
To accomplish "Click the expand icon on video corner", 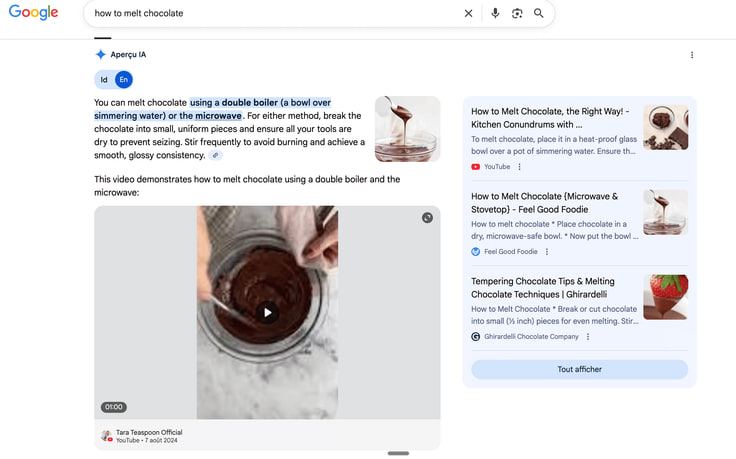I will (427, 218).
